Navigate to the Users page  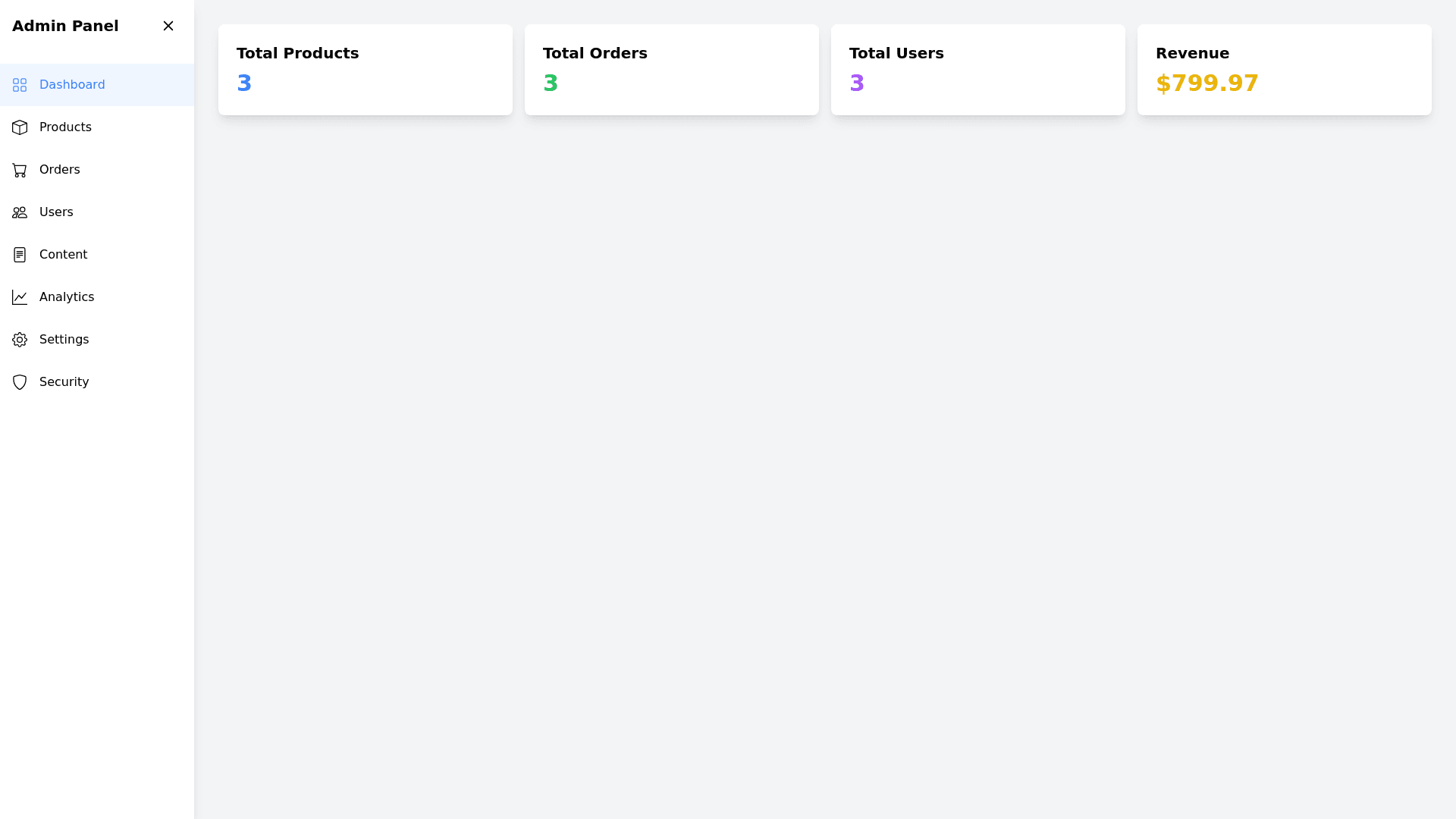tap(56, 212)
